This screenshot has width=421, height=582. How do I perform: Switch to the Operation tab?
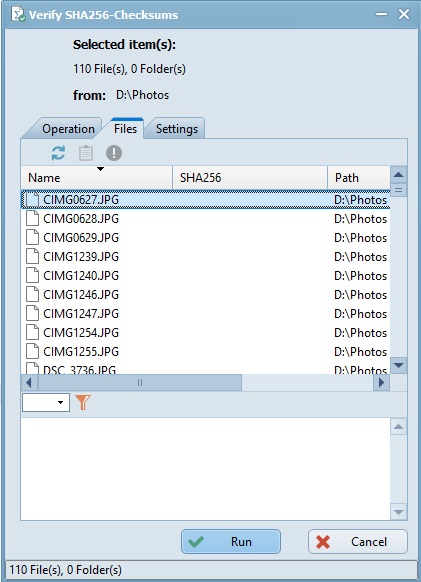[68, 129]
